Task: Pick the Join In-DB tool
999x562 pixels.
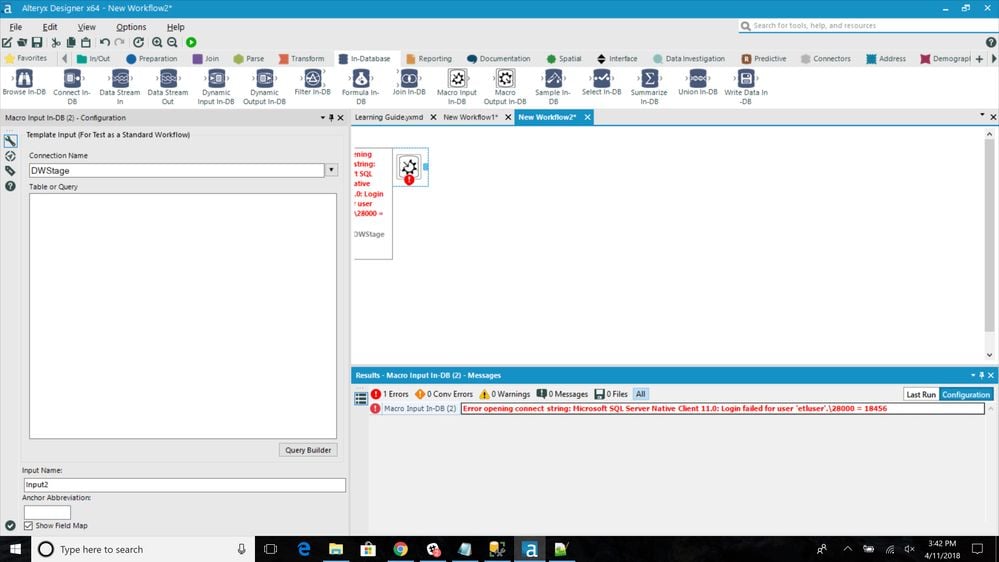Action: click(x=409, y=83)
